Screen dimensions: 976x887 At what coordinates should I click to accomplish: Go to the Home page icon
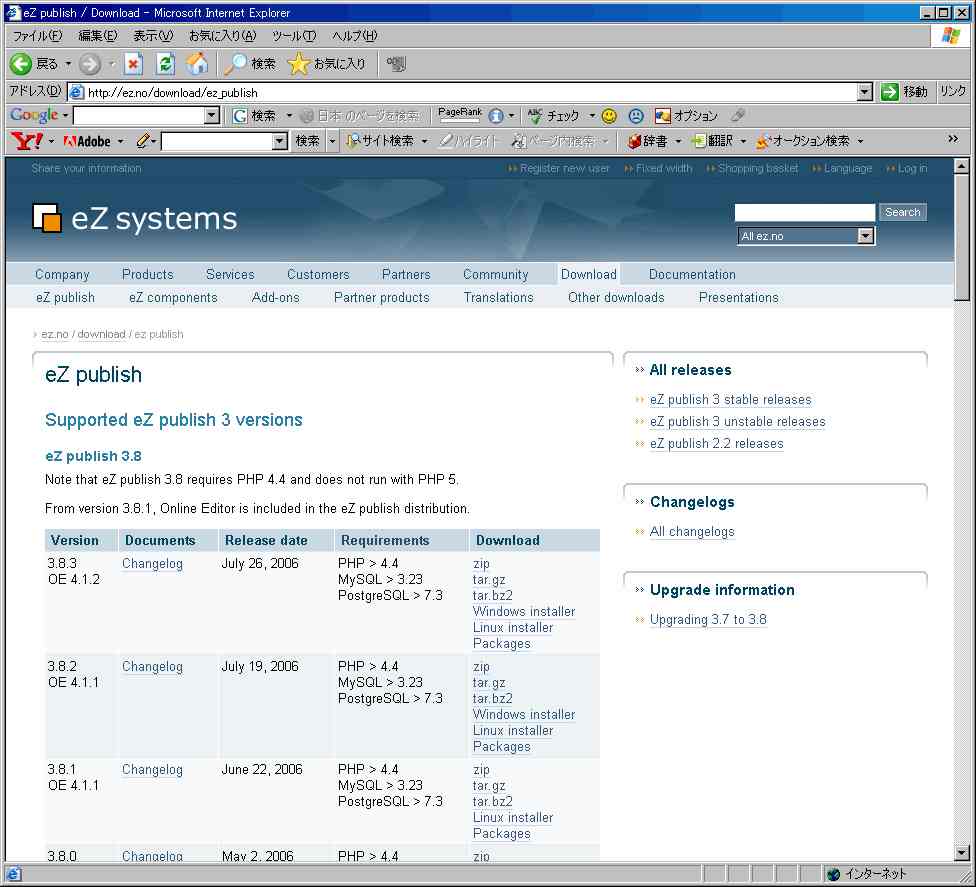(197, 63)
